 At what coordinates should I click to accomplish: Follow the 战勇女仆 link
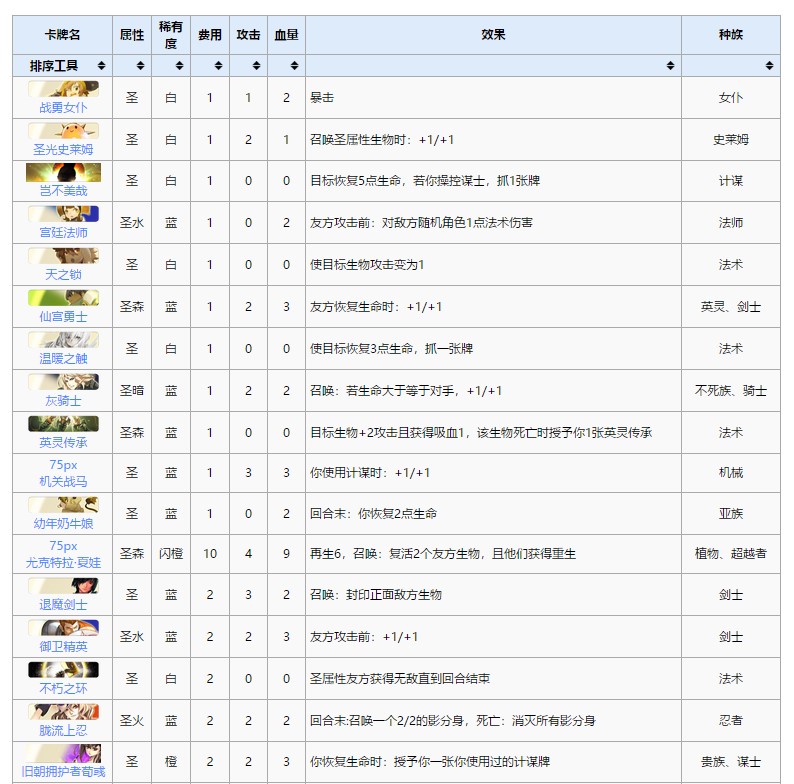pos(63,107)
